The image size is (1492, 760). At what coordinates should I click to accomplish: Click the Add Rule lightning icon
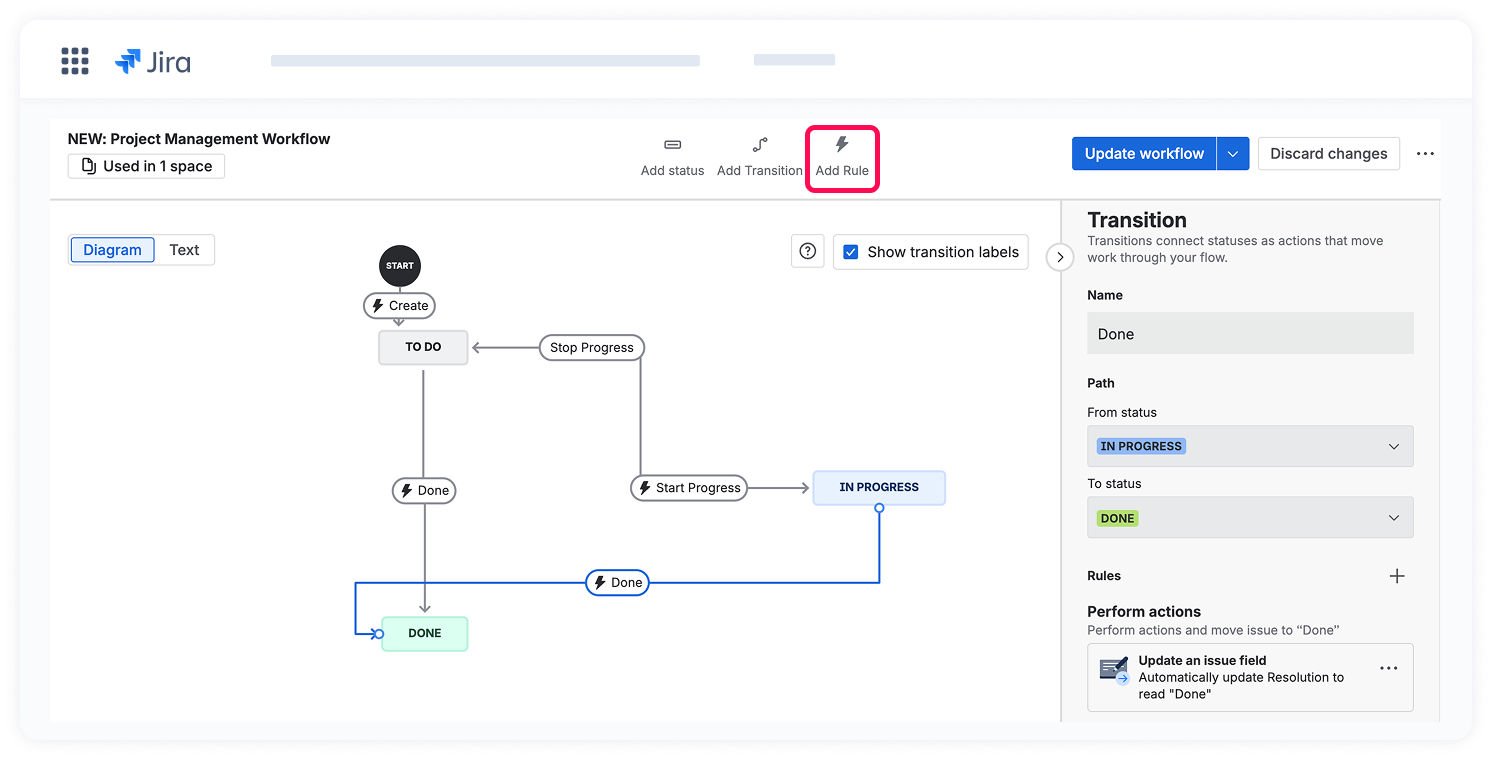click(x=841, y=145)
